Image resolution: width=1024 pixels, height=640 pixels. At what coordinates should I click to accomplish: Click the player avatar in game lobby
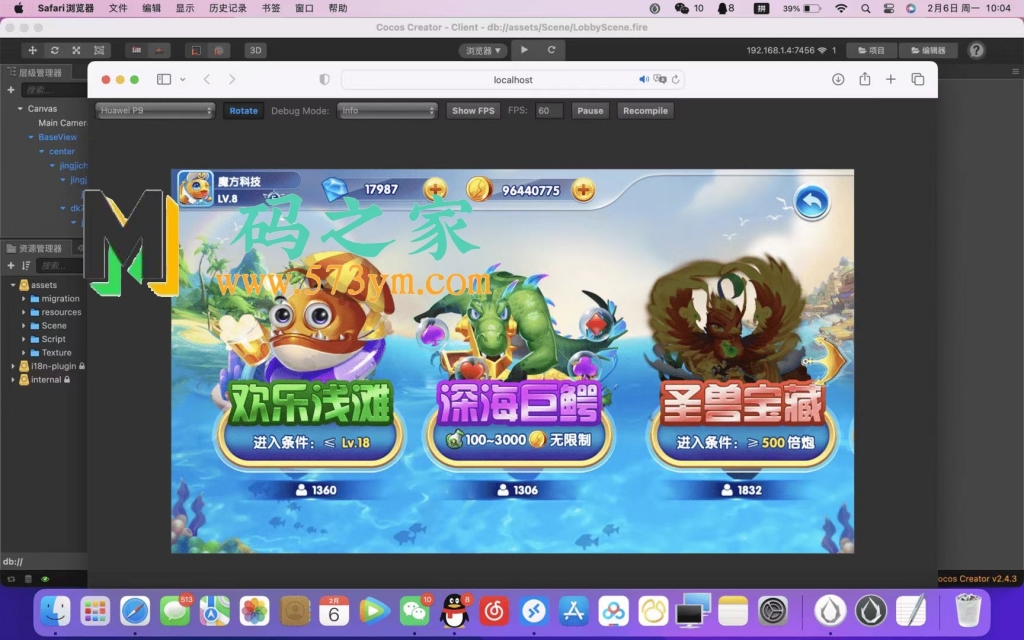(x=195, y=189)
